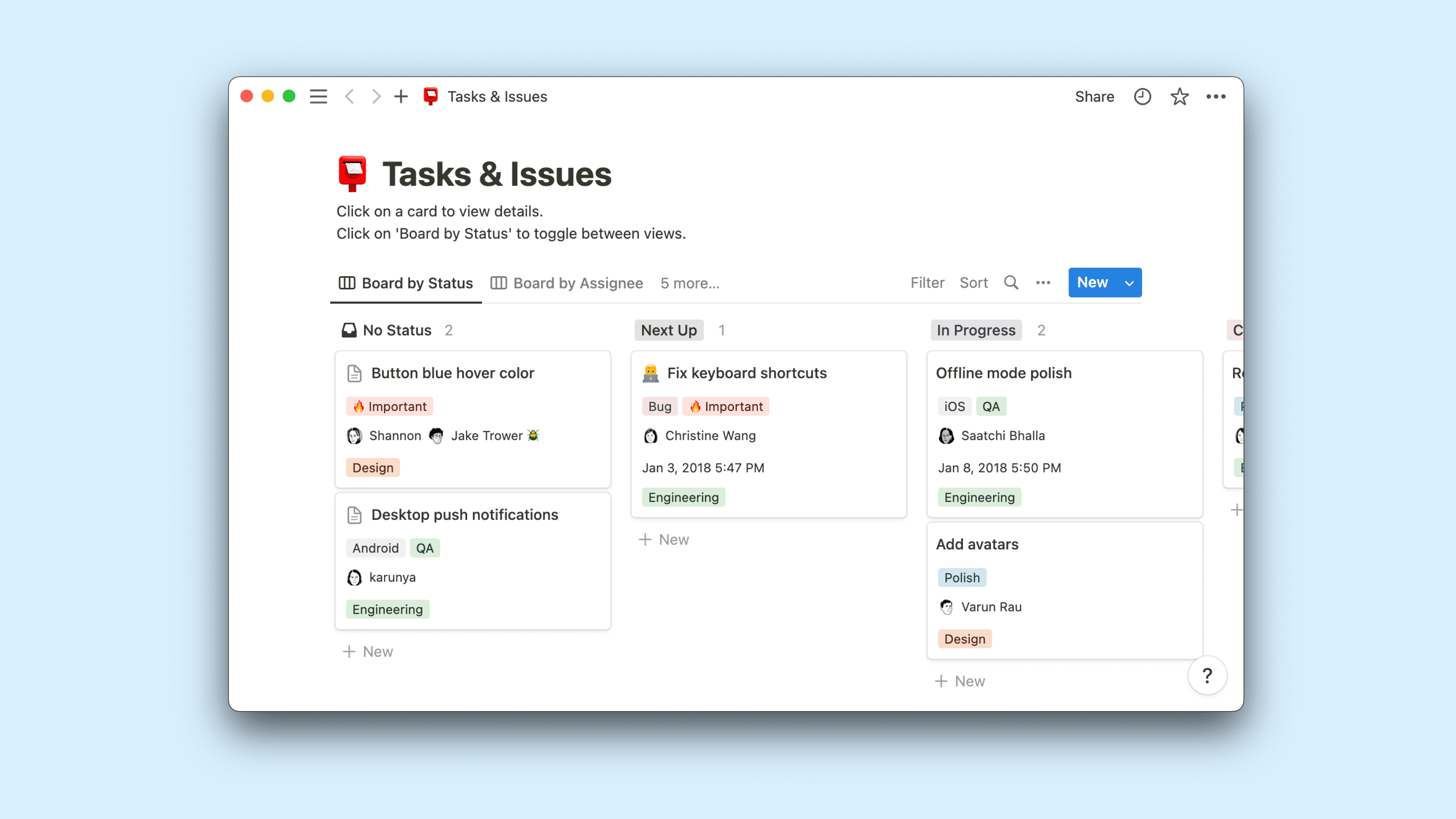Go forward with the right arrow
The height and width of the screenshot is (819, 1456).
pos(376,97)
